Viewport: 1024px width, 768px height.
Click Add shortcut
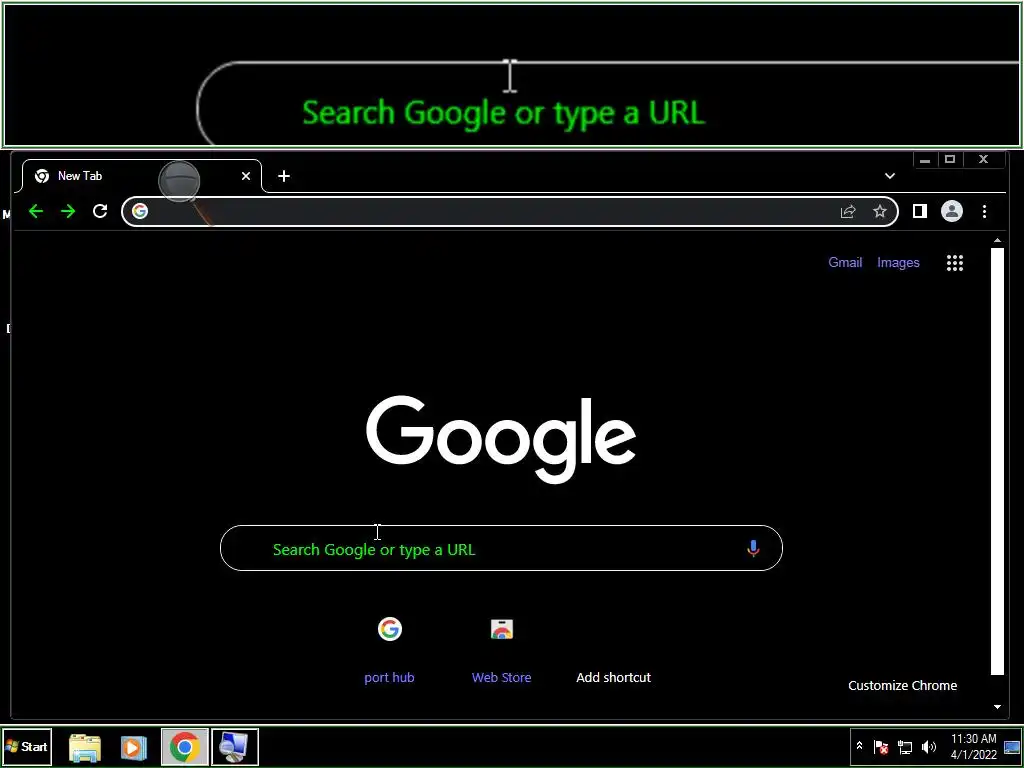point(613,677)
